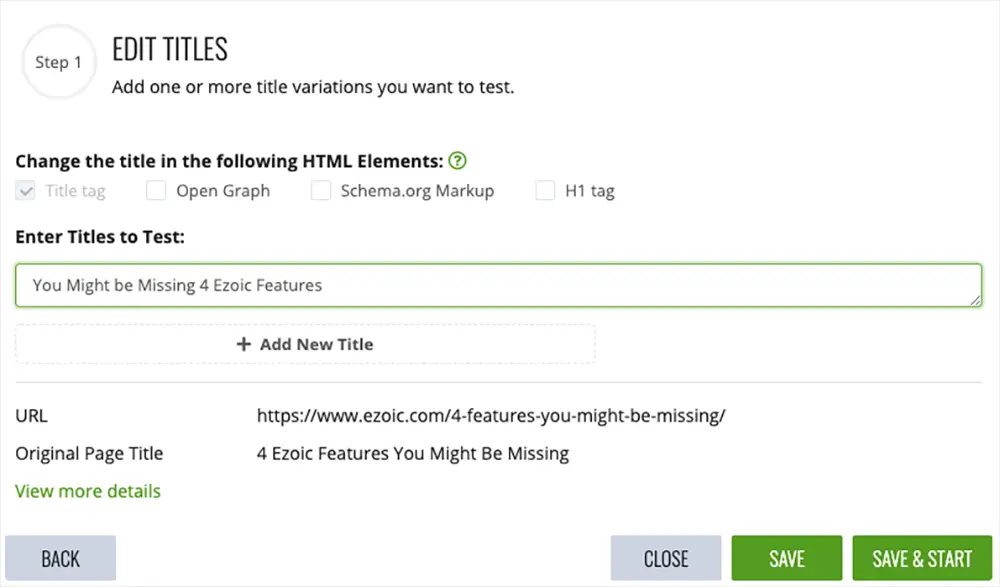Open the View more details link

[x=88, y=491]
